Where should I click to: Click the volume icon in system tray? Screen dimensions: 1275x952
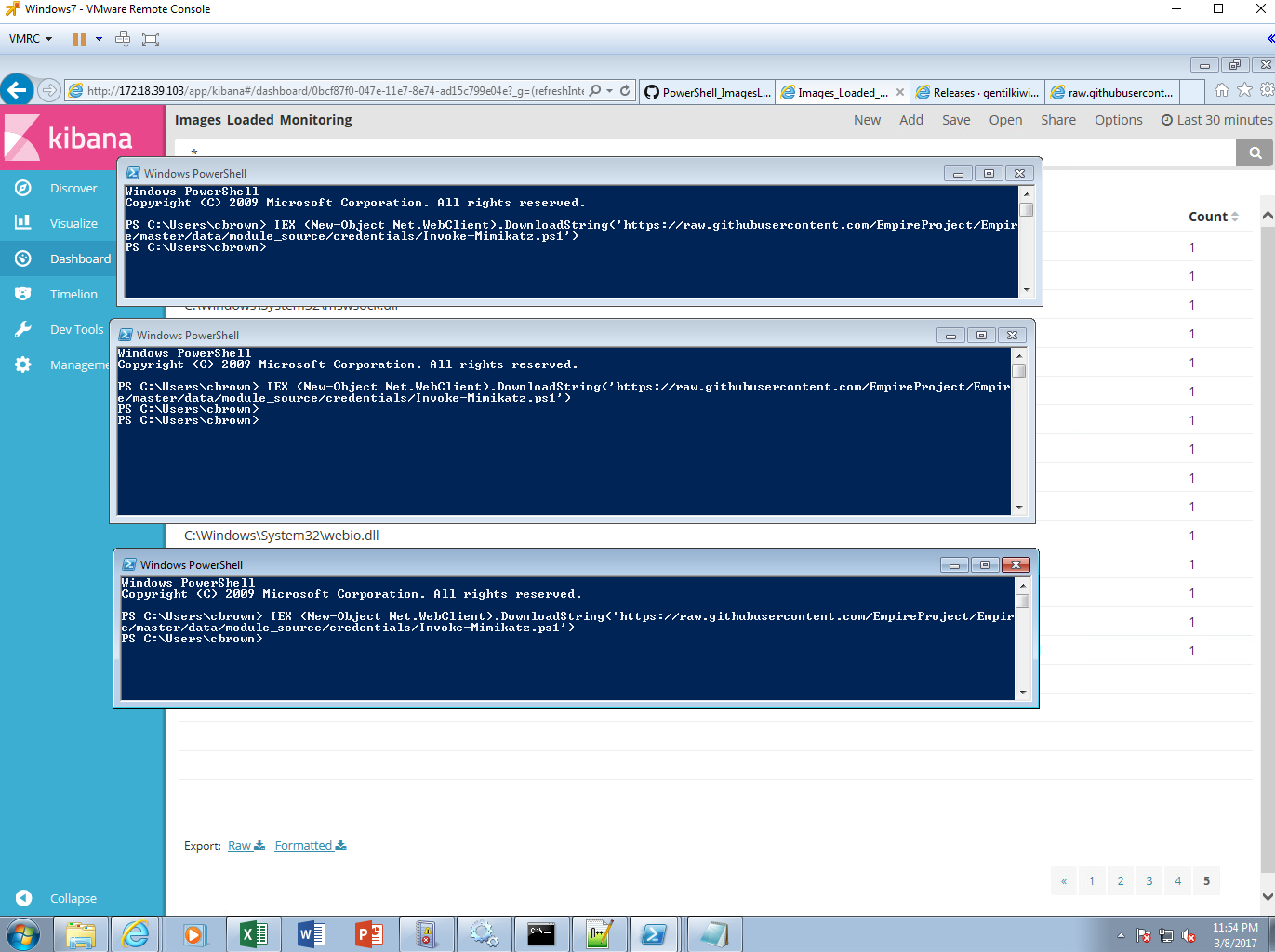(x=1189, y=936)
